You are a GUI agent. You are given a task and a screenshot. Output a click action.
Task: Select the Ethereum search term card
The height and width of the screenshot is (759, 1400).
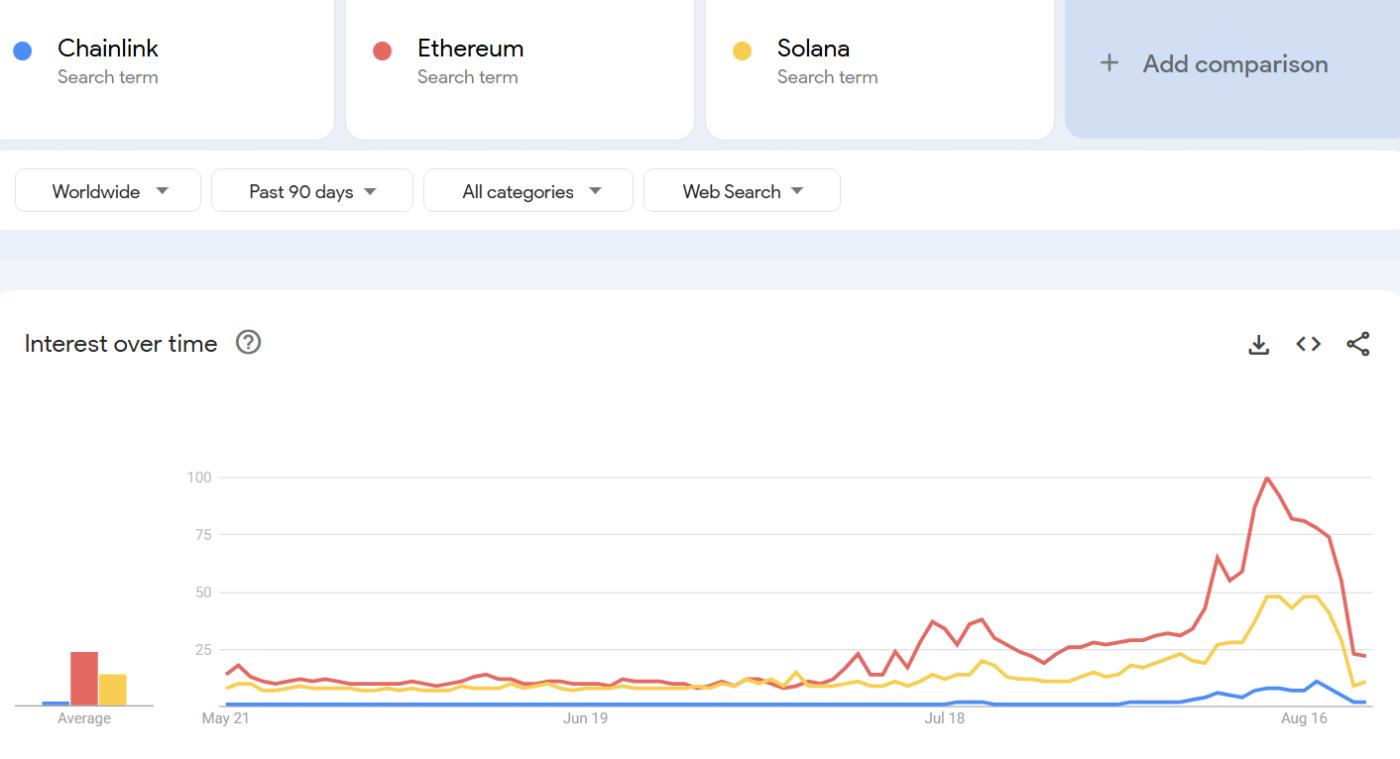click(x=519, y=68)
